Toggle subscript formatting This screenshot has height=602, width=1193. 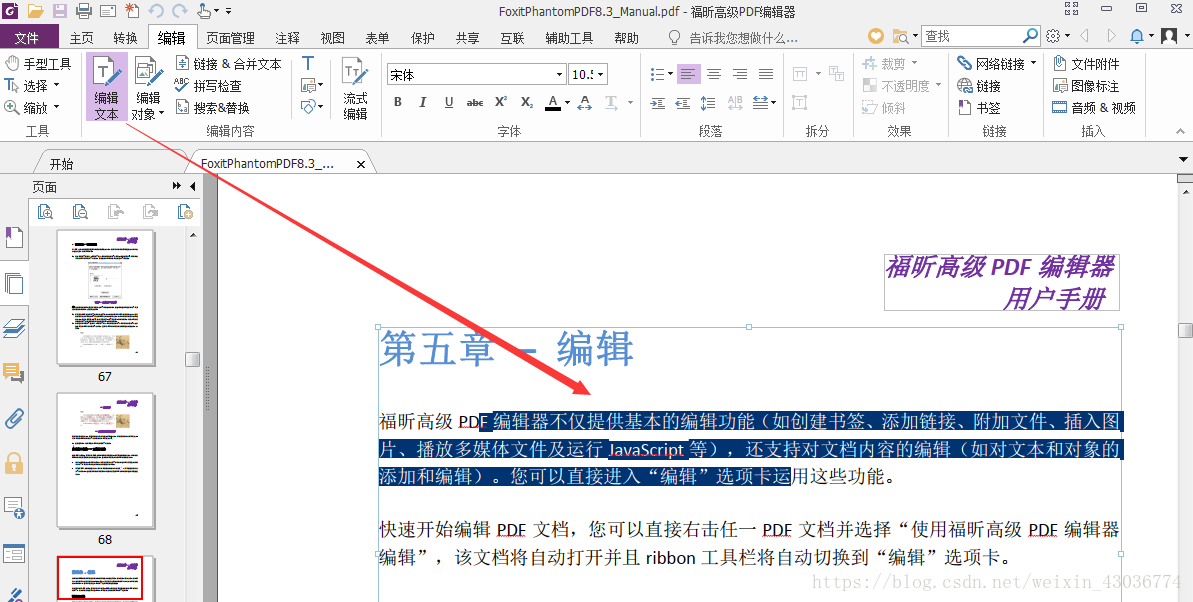point(527,102)
